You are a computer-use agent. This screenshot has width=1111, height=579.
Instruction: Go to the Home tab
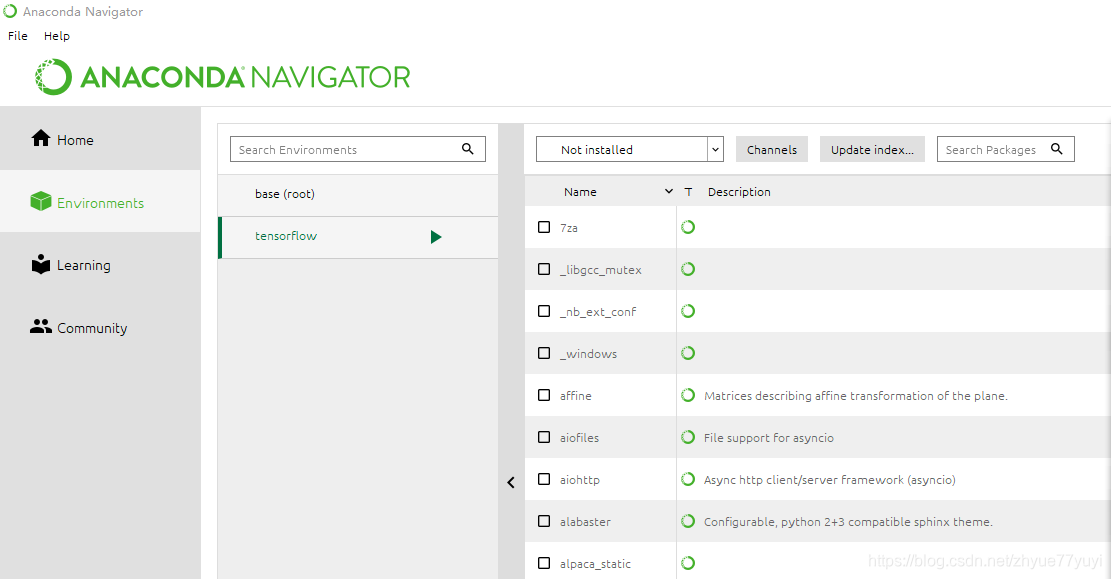(100, 138)
